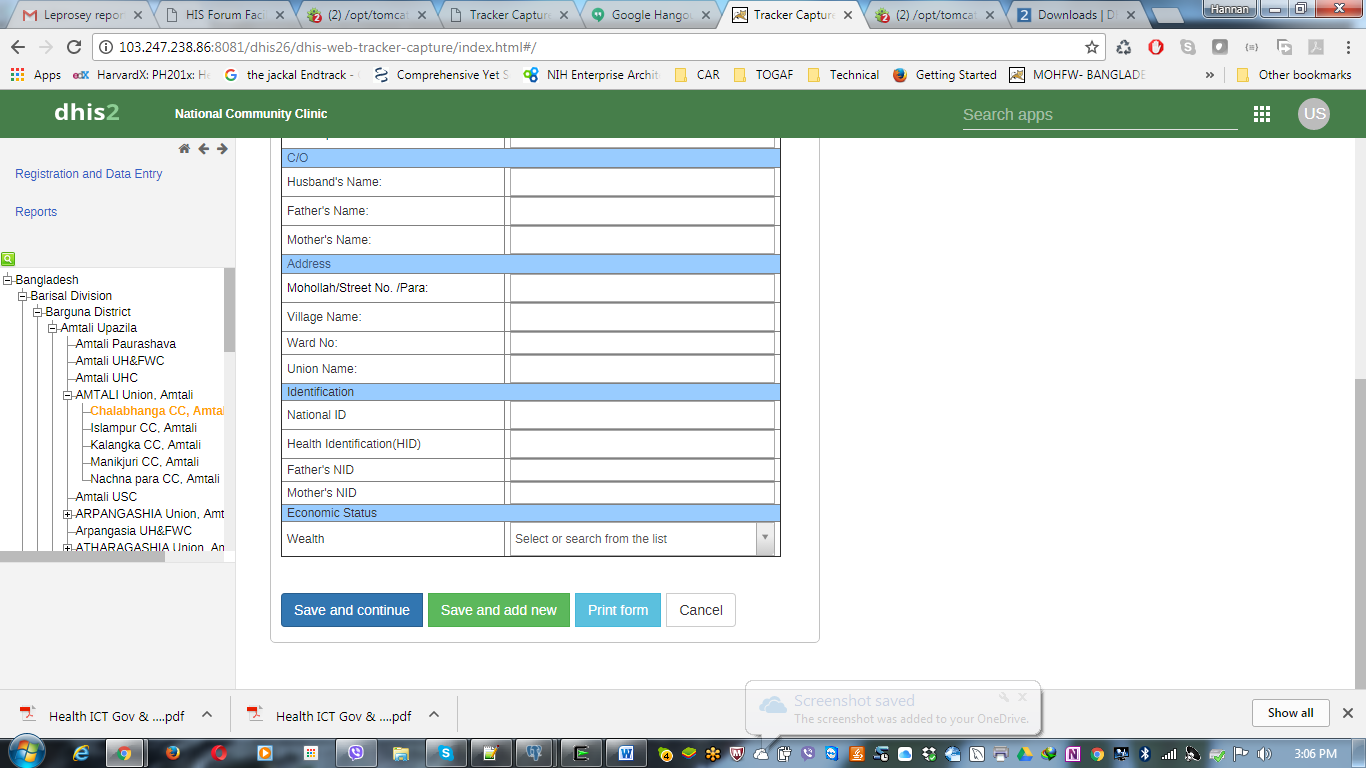
Task: Open the Chrome menu (three dots)
Action: point(1347,47)
